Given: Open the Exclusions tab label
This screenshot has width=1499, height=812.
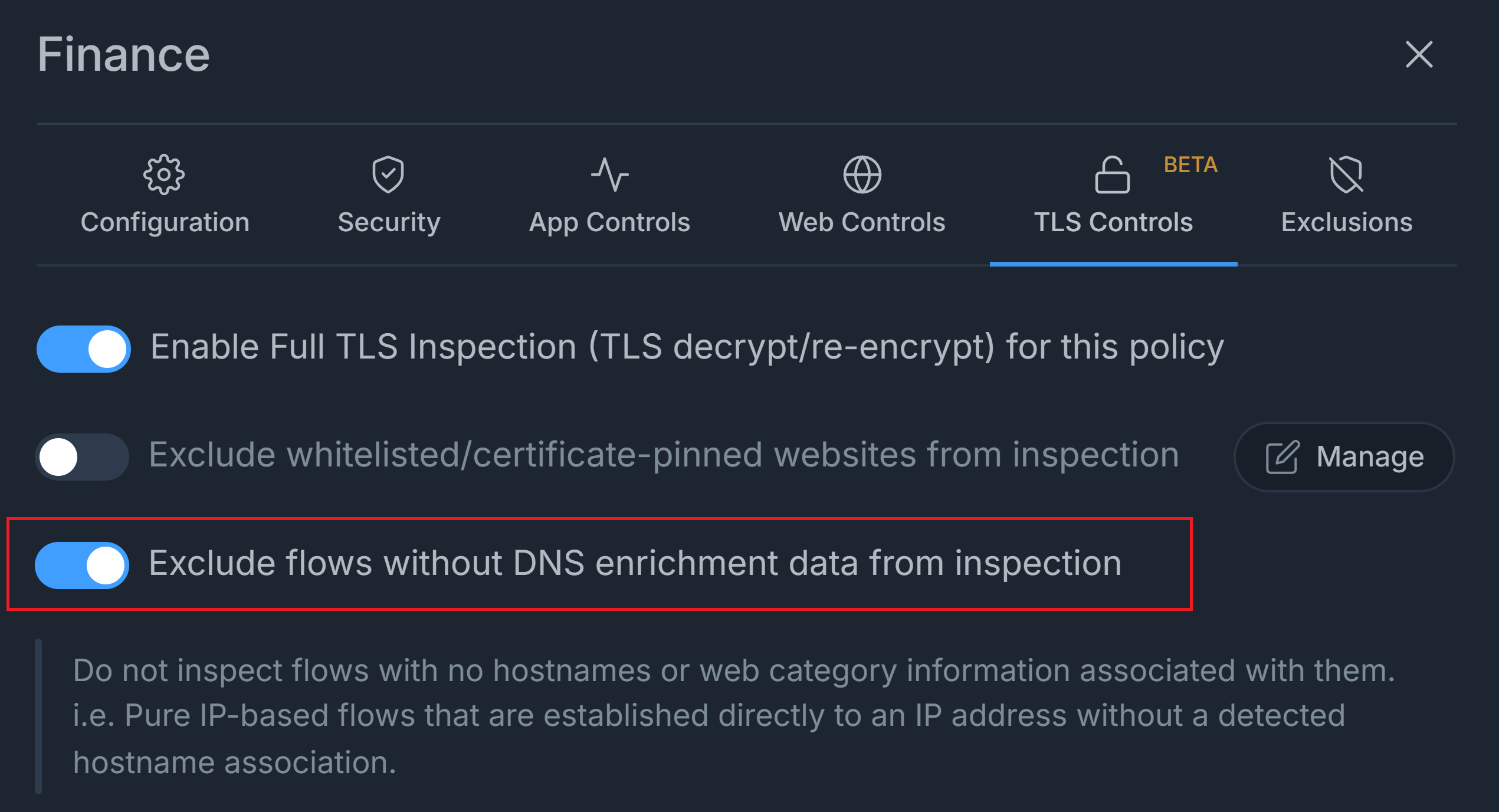Looking at the screenshot, I should [1347, 222].
